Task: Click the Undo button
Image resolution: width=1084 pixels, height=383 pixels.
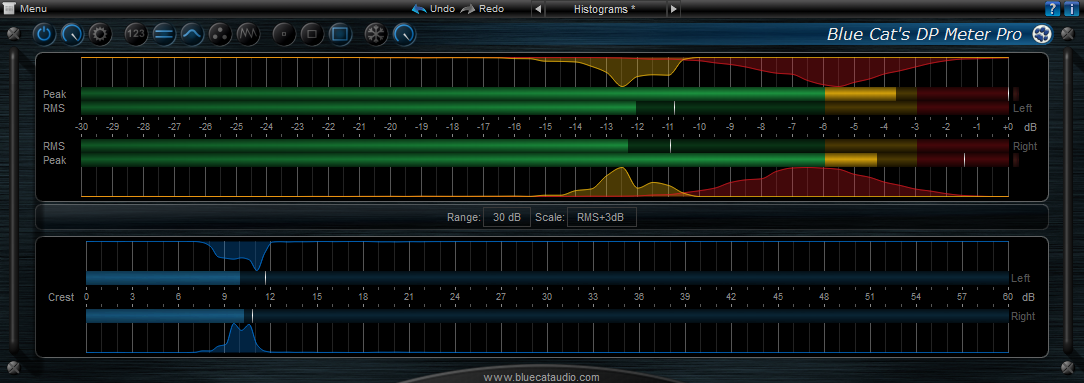Action: pos(433,9)
